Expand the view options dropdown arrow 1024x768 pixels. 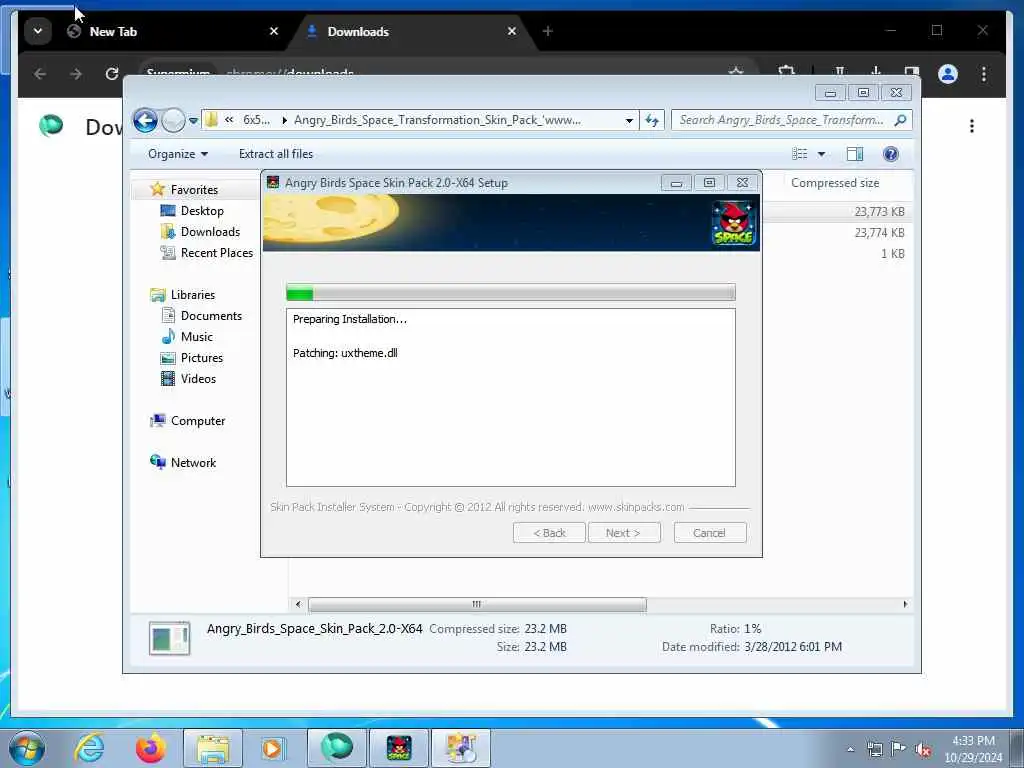pyautogui.click(x=822, y=154)
